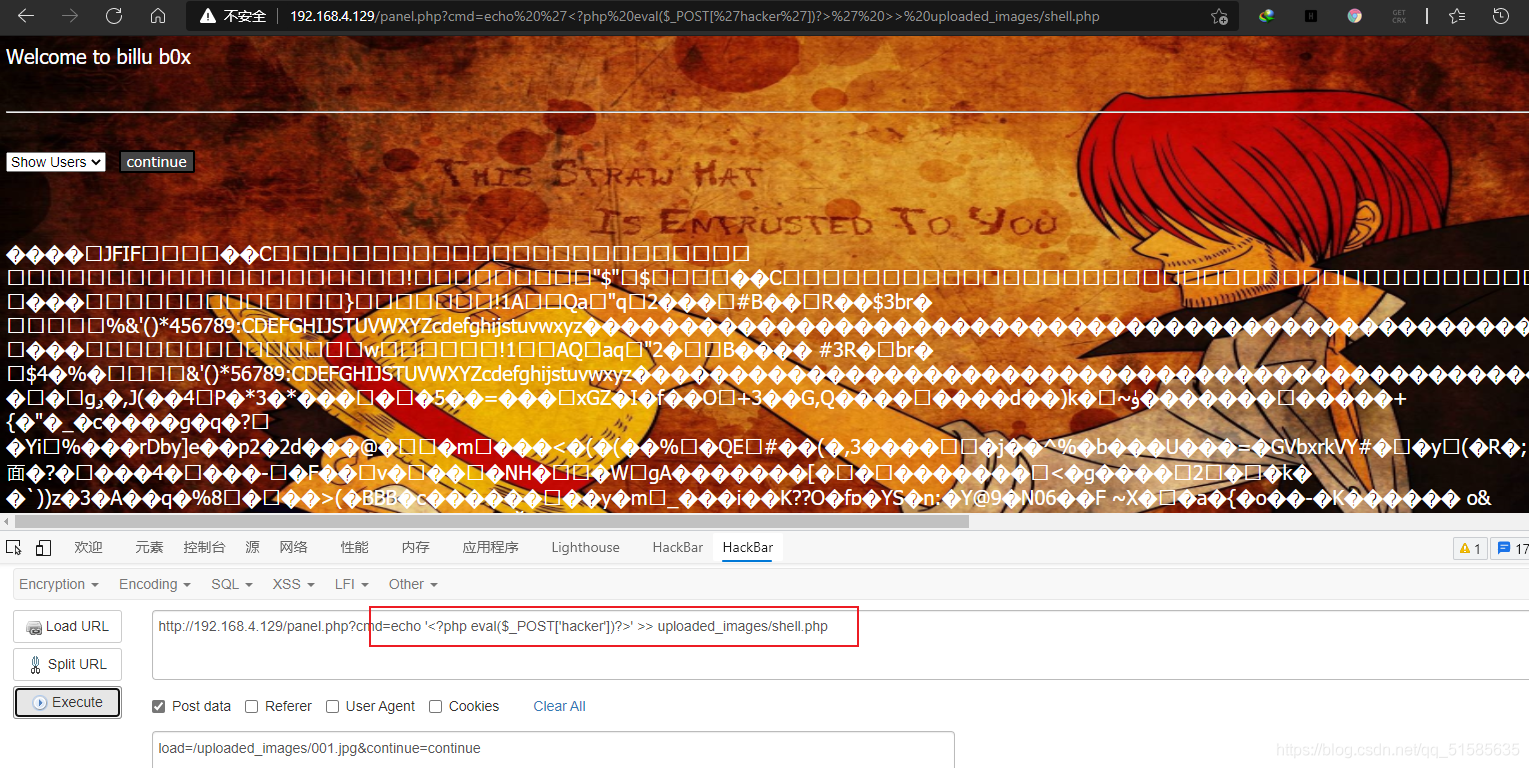Click the Split URL button
This screenshot has width=1529, height=768.
coord(68,664)
